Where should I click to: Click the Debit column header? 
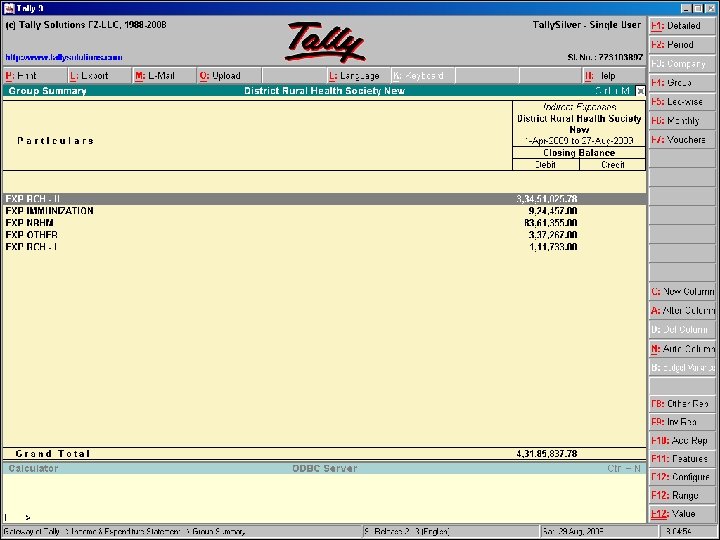546,165
